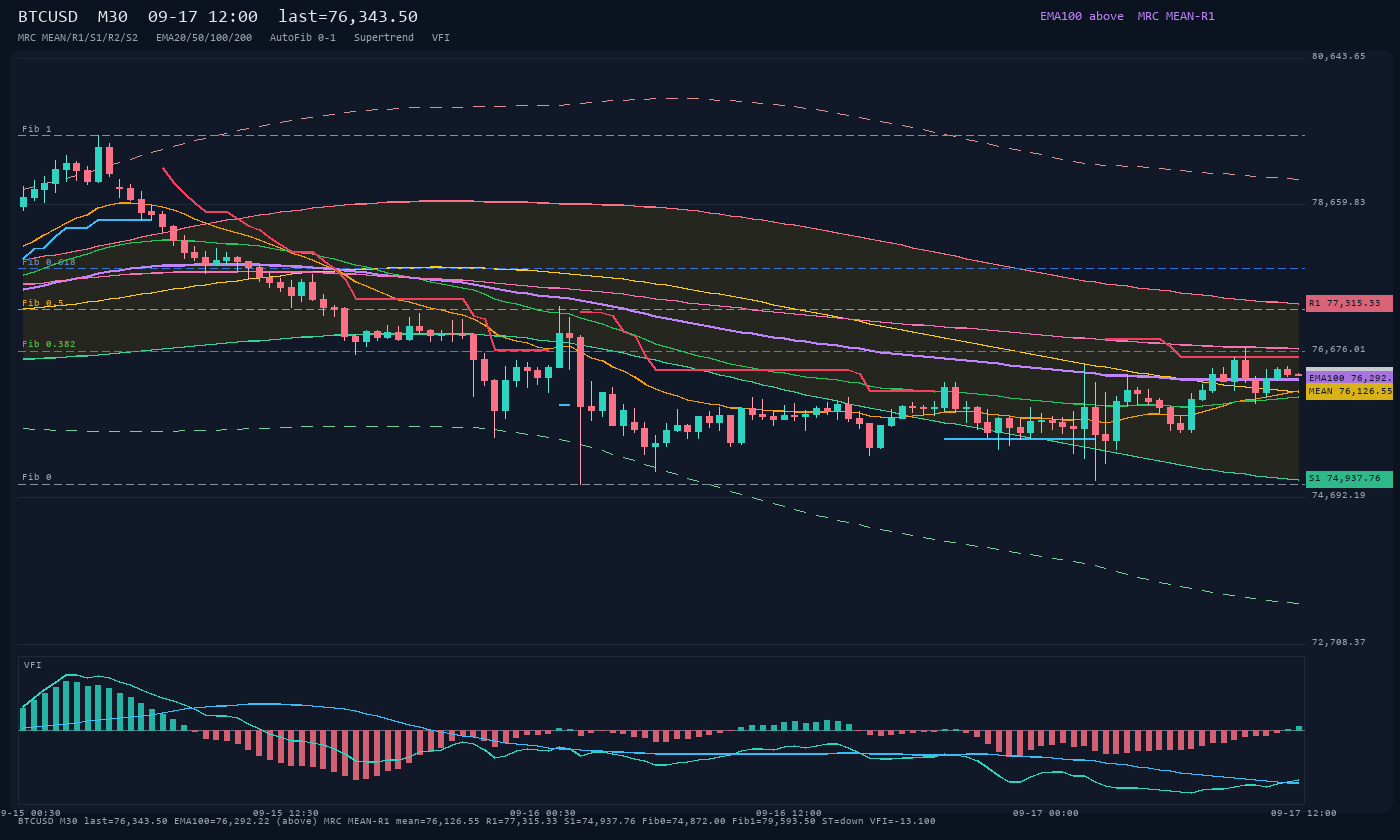Select the last=76,343.50 price readout

[348, 16]
